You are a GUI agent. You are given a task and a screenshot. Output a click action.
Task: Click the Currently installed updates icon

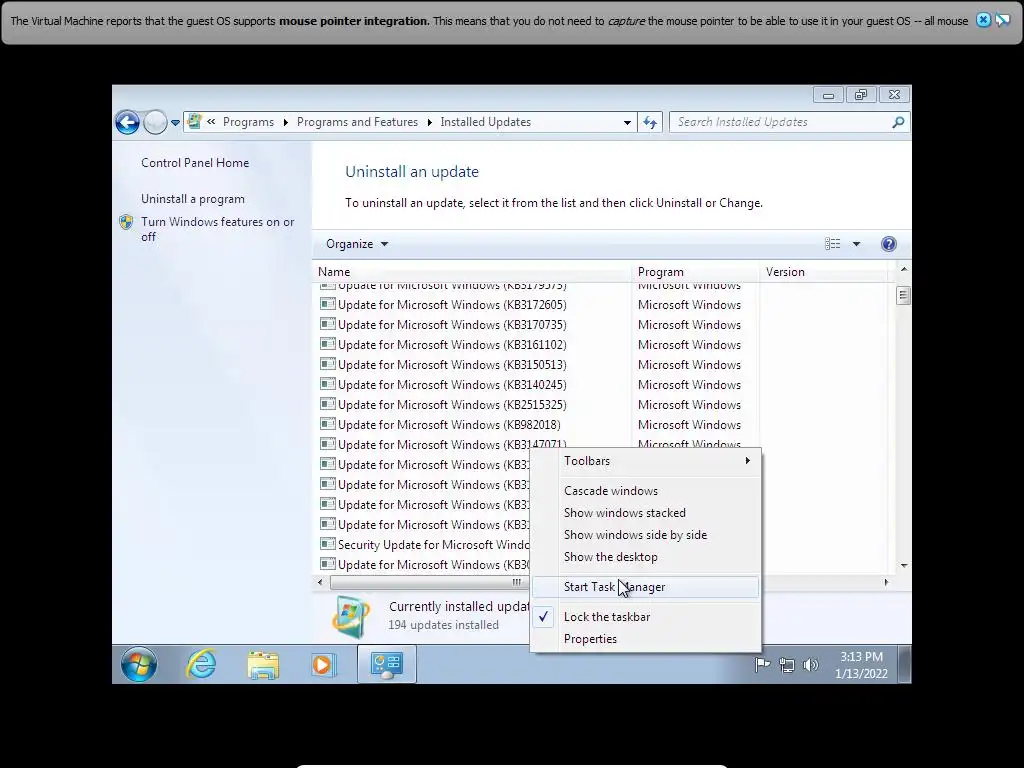point(351,616)
